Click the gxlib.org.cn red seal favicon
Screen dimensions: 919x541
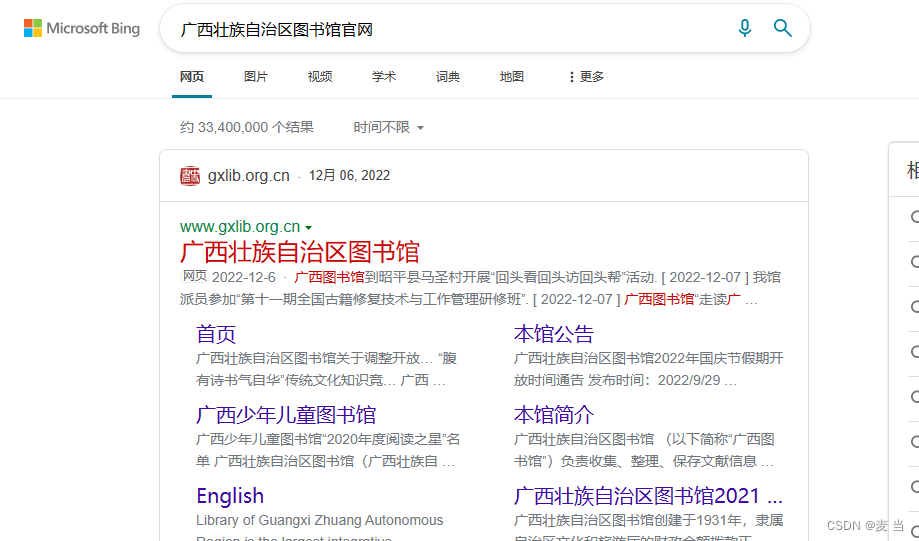pos(190,176)
